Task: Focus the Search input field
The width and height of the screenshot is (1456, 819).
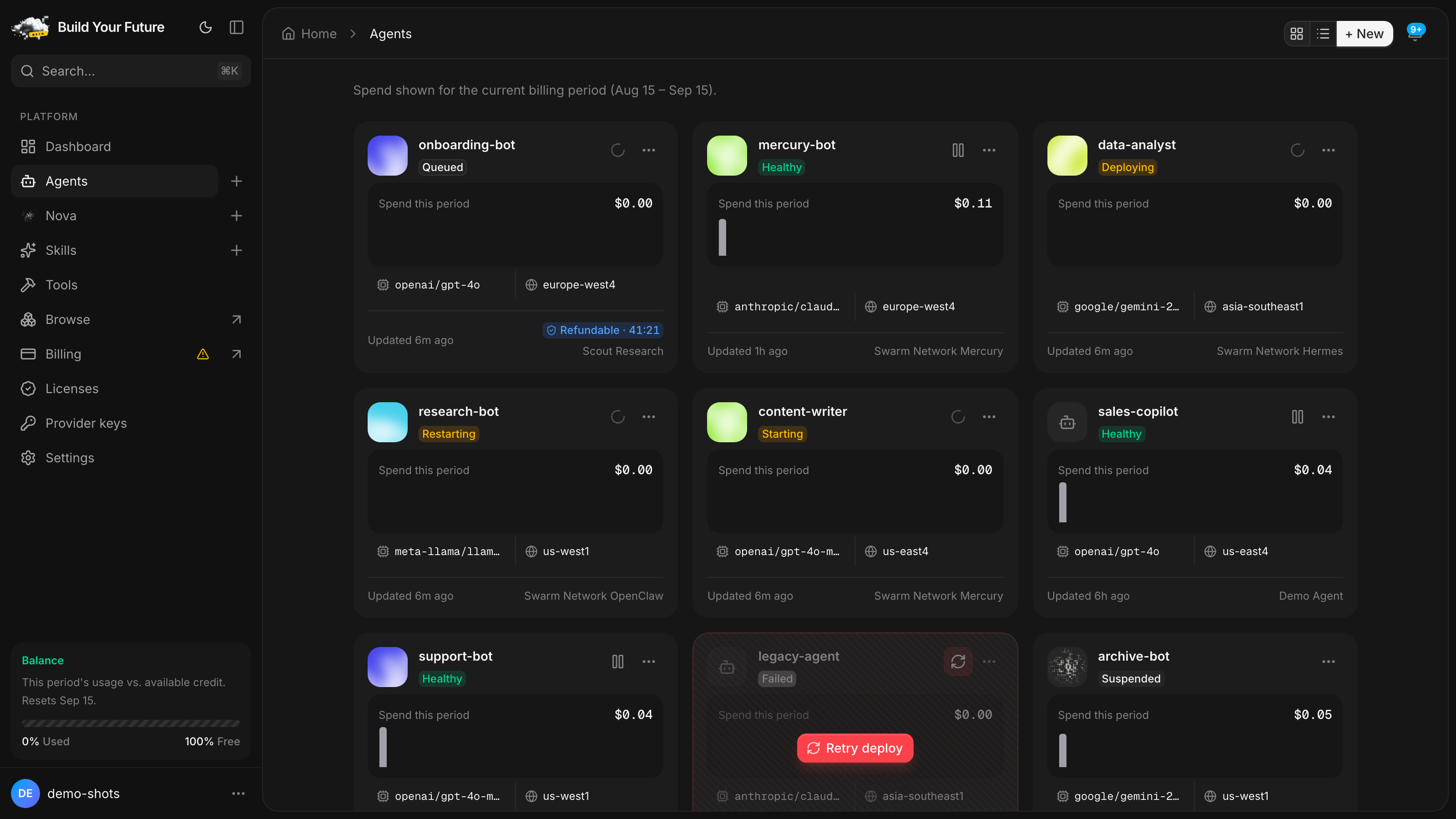Action: click(x=131, y=71)
